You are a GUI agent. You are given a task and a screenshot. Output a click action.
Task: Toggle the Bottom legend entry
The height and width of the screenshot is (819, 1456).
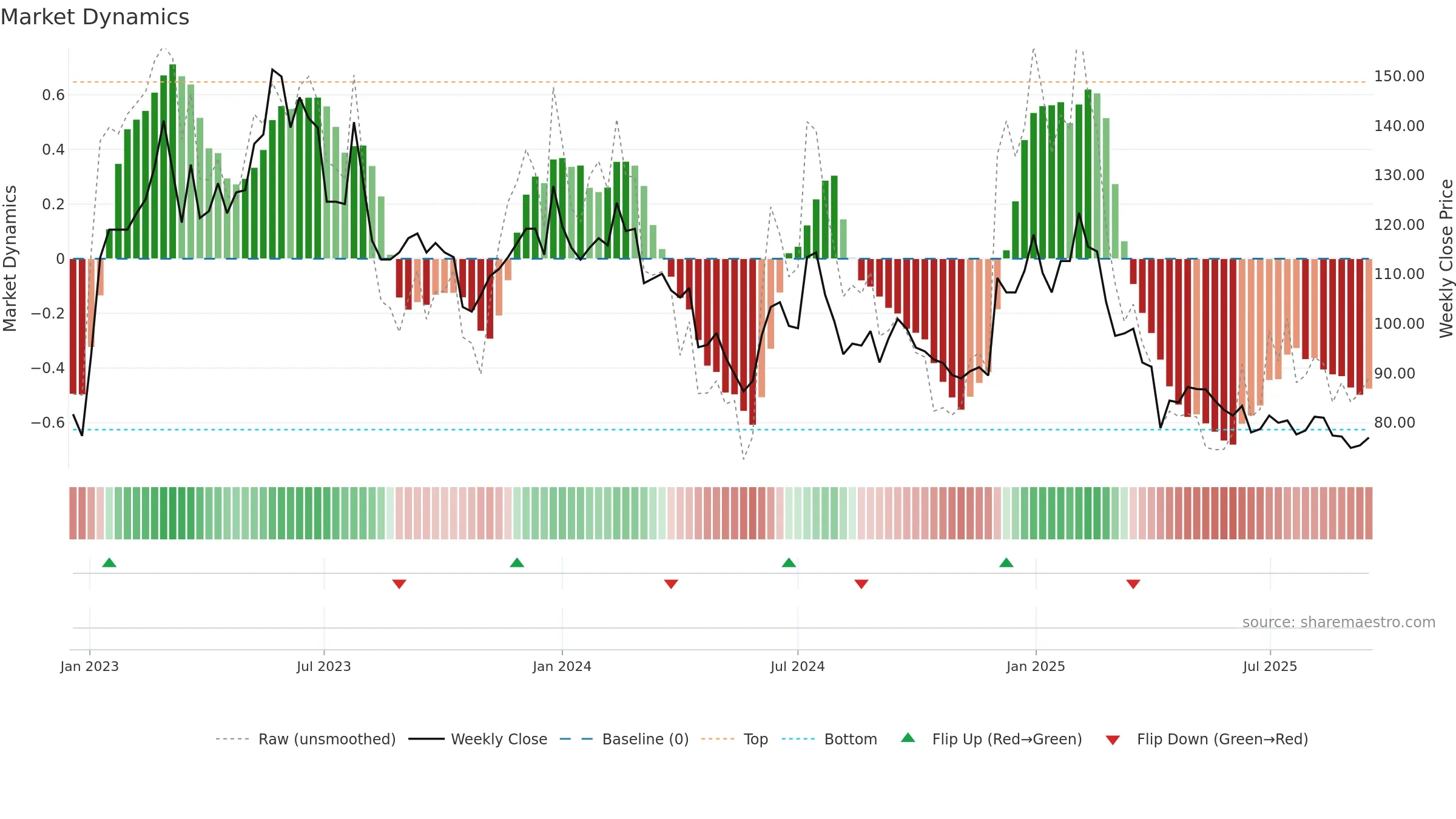[x=829, y=739]
